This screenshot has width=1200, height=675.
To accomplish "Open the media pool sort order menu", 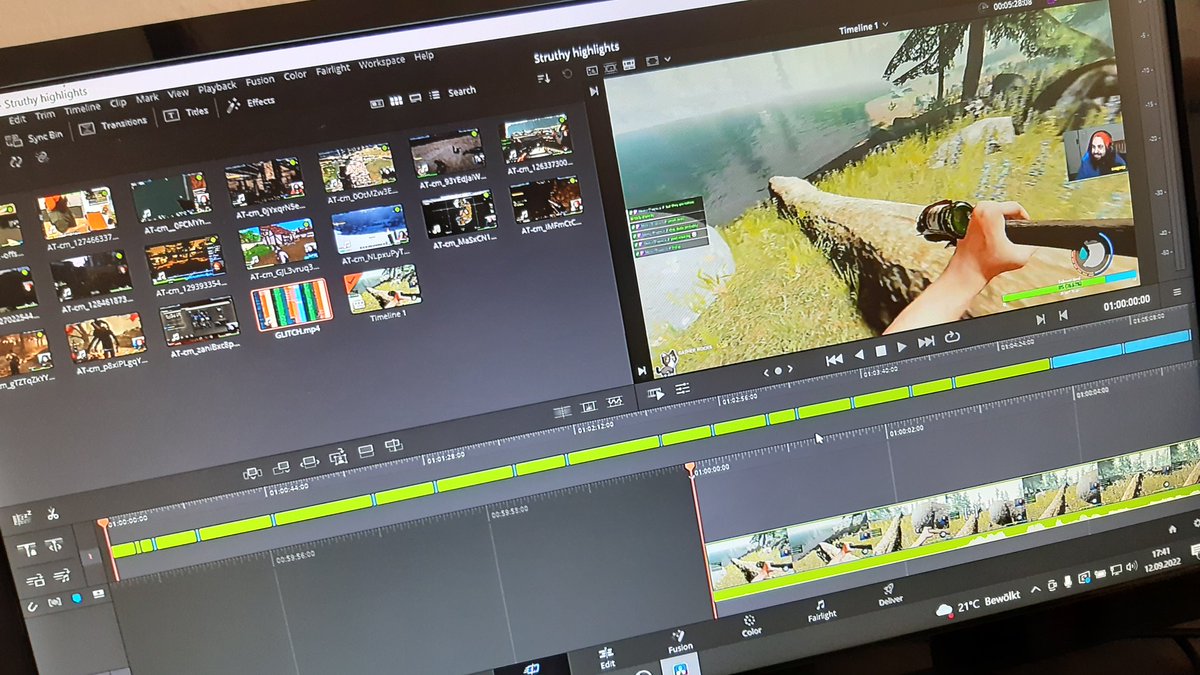I will point(543,77).
